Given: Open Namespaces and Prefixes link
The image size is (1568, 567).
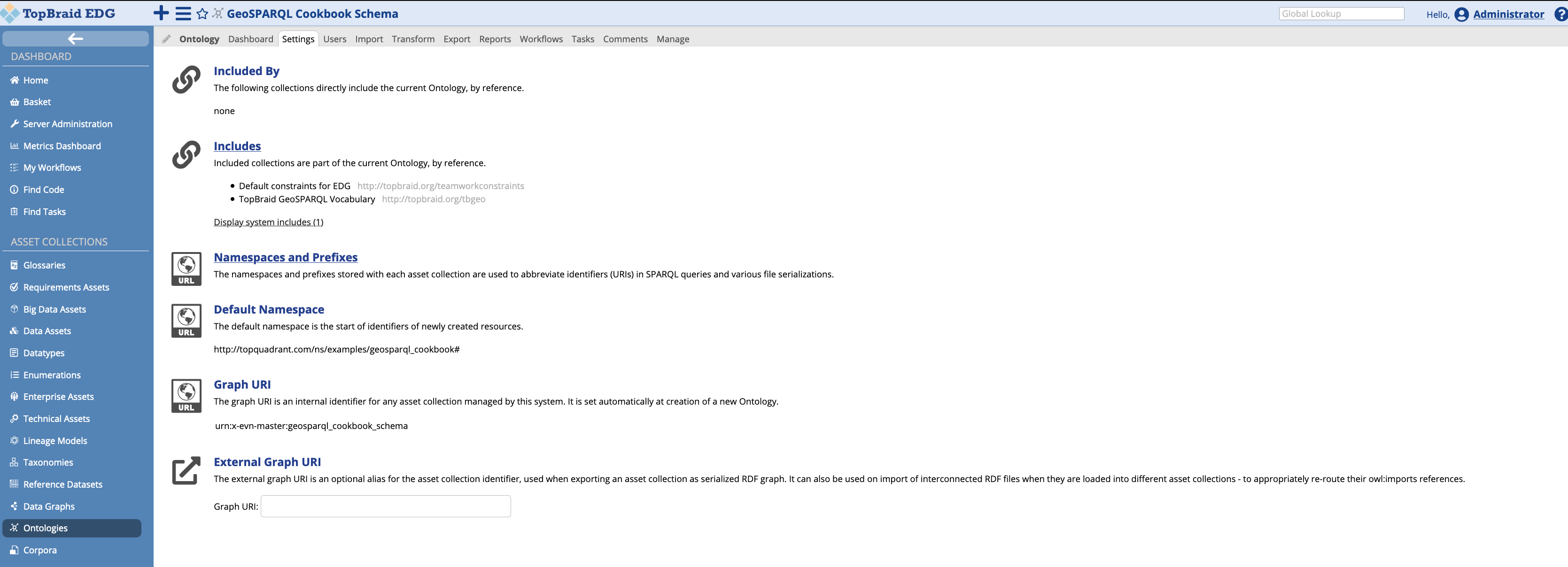Looking at the screenshot, I should [286, 257].
